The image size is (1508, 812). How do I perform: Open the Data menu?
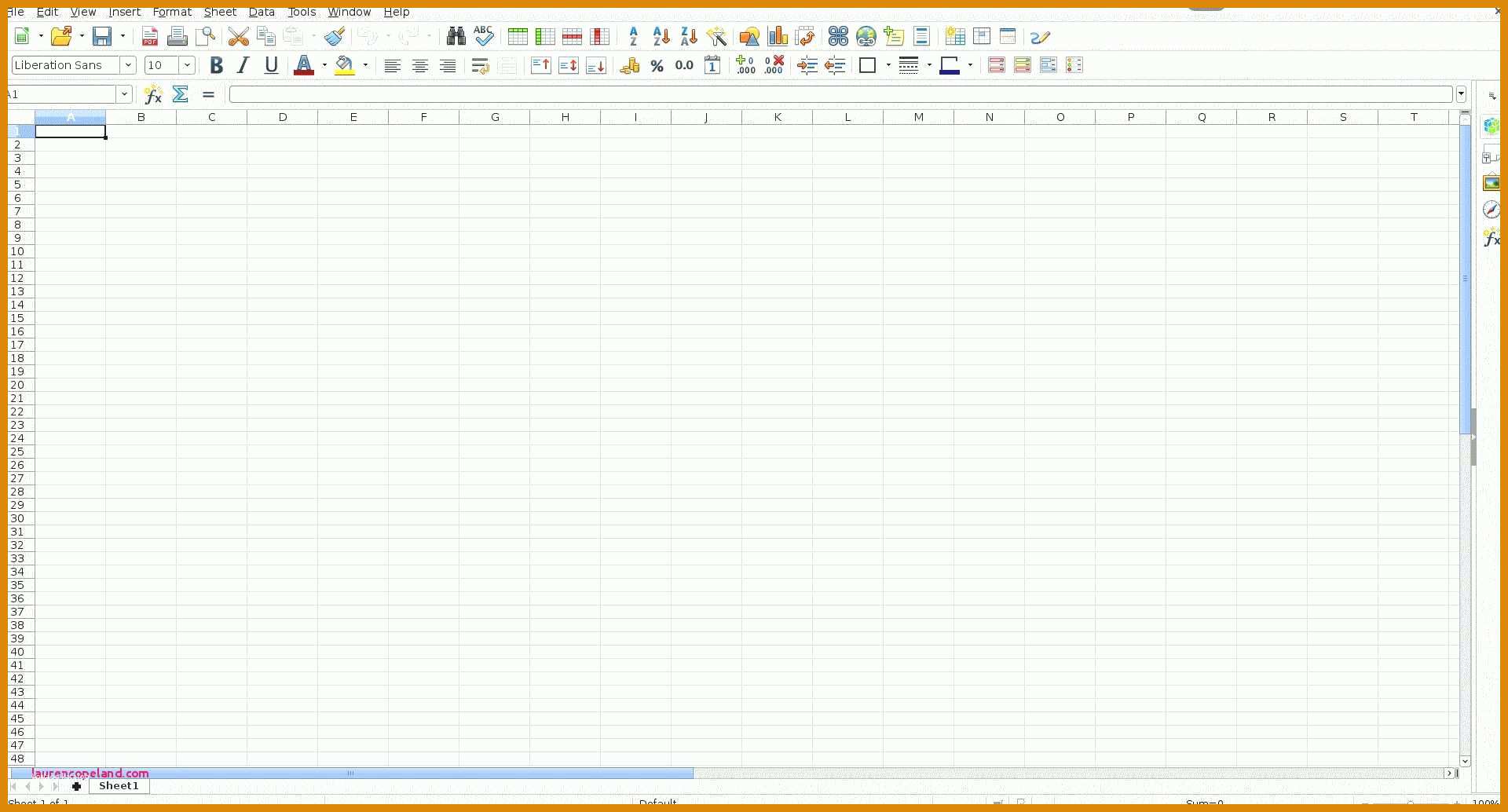tap(262, 12)
